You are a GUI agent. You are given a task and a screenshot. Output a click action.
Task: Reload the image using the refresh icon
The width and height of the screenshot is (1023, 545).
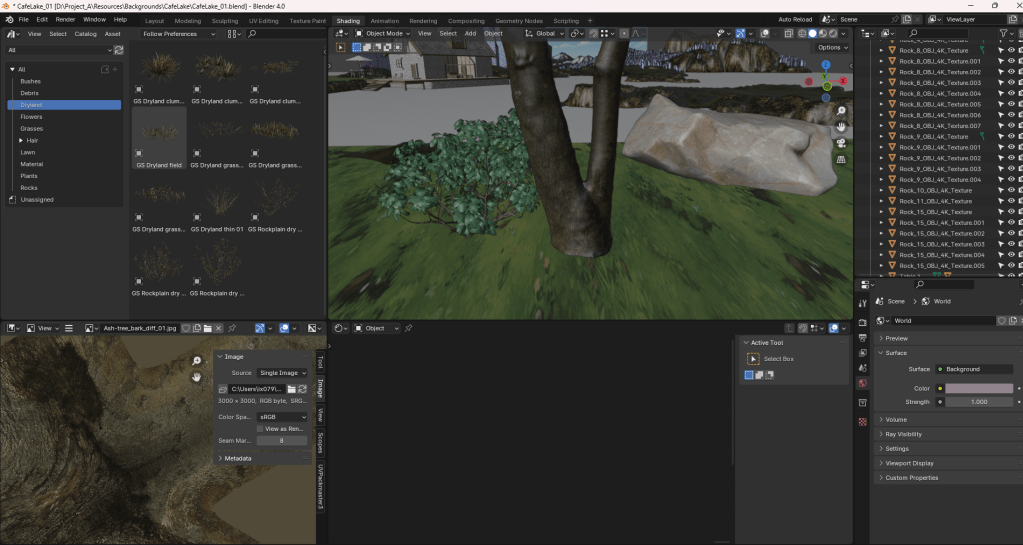click(x=302, y=388)
